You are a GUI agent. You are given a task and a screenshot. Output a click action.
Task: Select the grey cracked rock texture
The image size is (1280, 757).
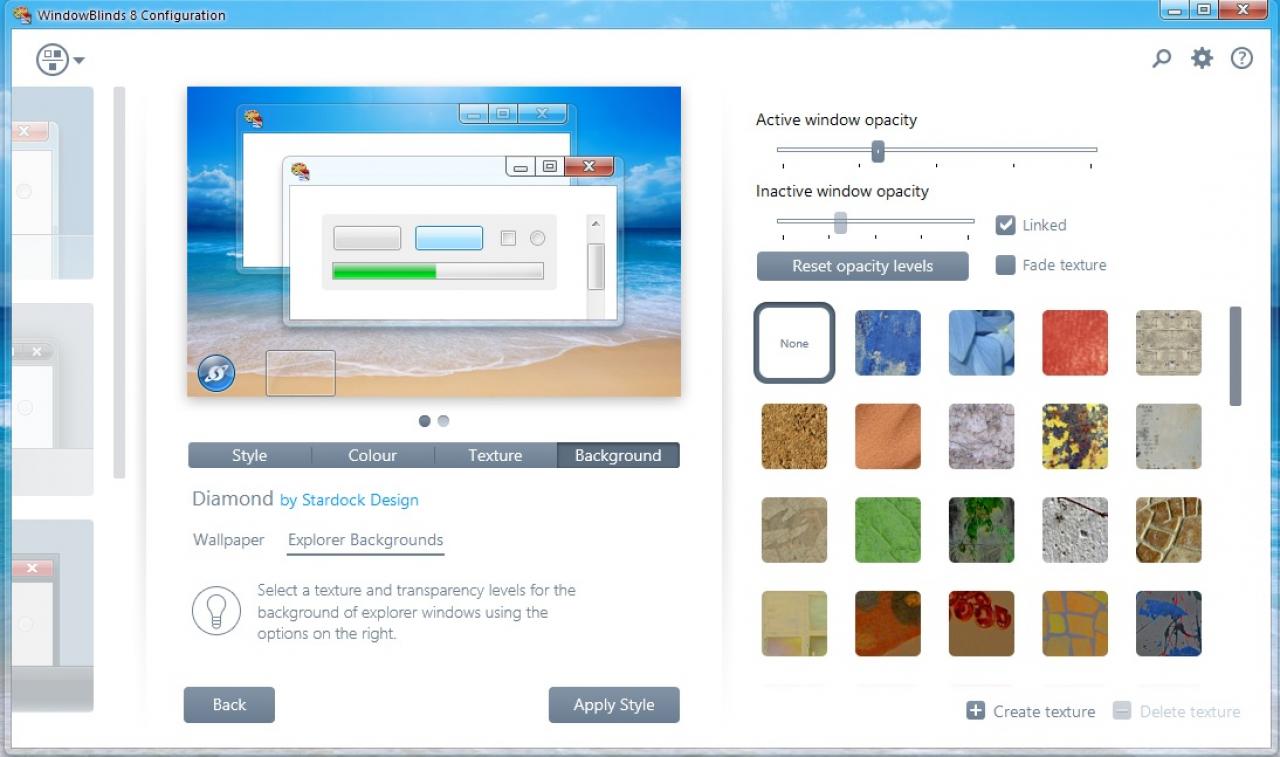click(981, 436)
